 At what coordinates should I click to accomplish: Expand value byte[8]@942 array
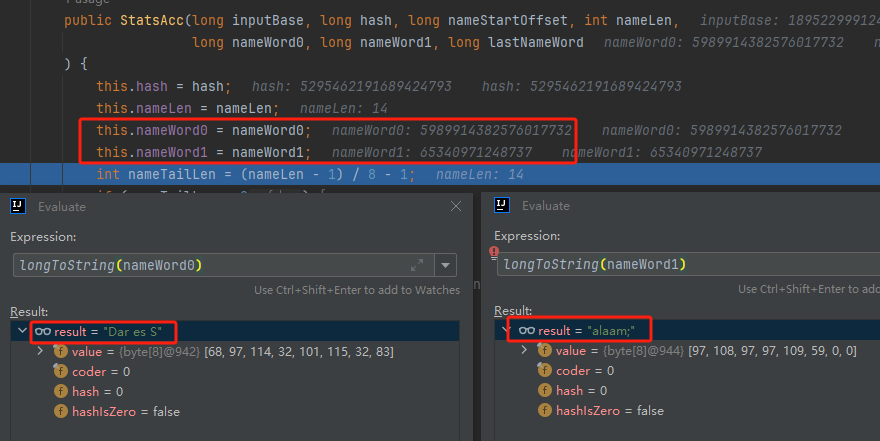point(40,351)
